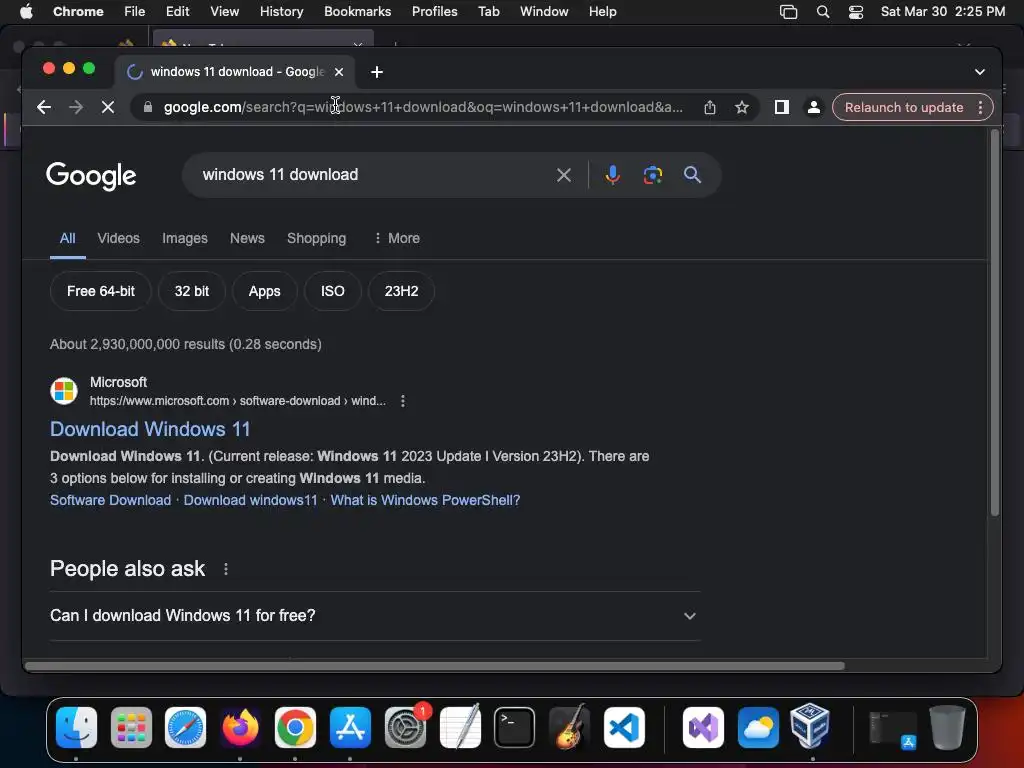Click the Microsoft favicon in the result
This screenshot has height=768, width=1024.
click(x=64, y=391)
